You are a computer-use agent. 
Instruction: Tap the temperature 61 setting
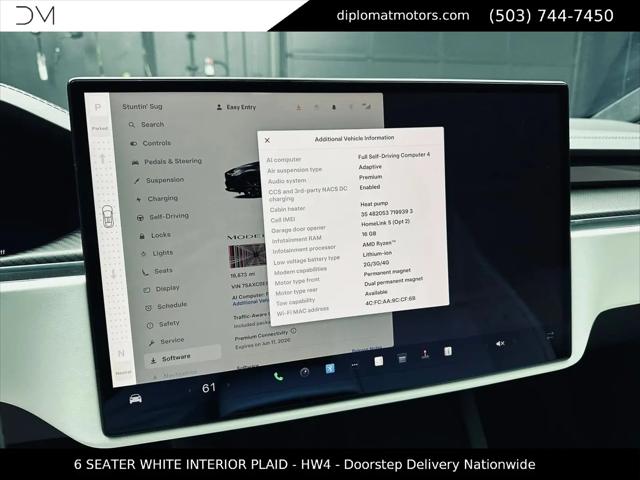pos(209,388)
